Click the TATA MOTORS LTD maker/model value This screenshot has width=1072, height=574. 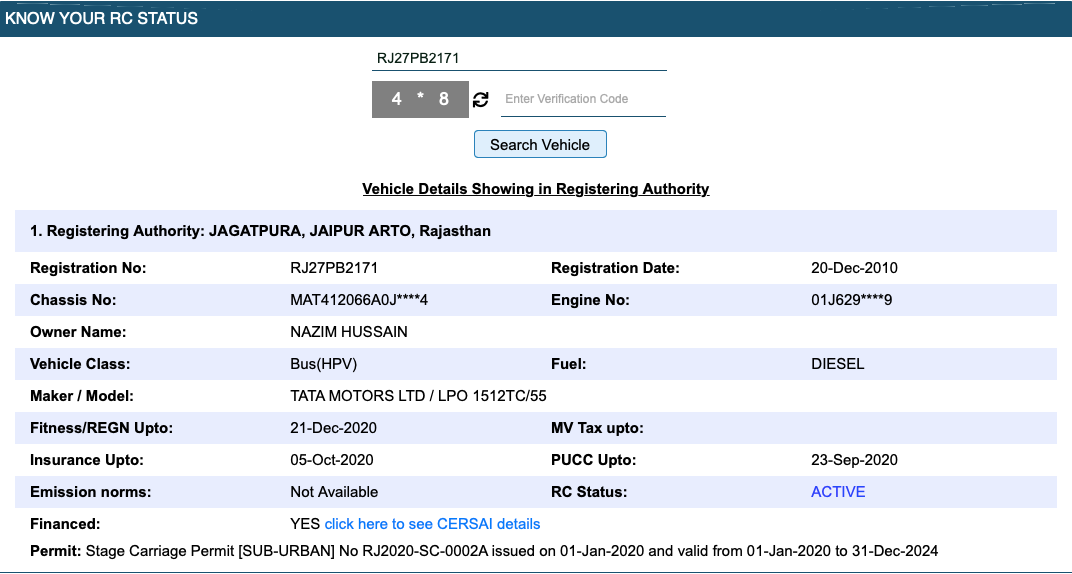[418, 396]
